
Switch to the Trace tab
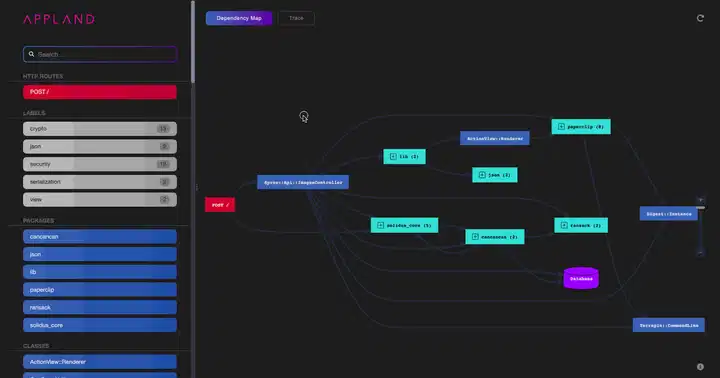pyautogui.click(x=296, y=18)
